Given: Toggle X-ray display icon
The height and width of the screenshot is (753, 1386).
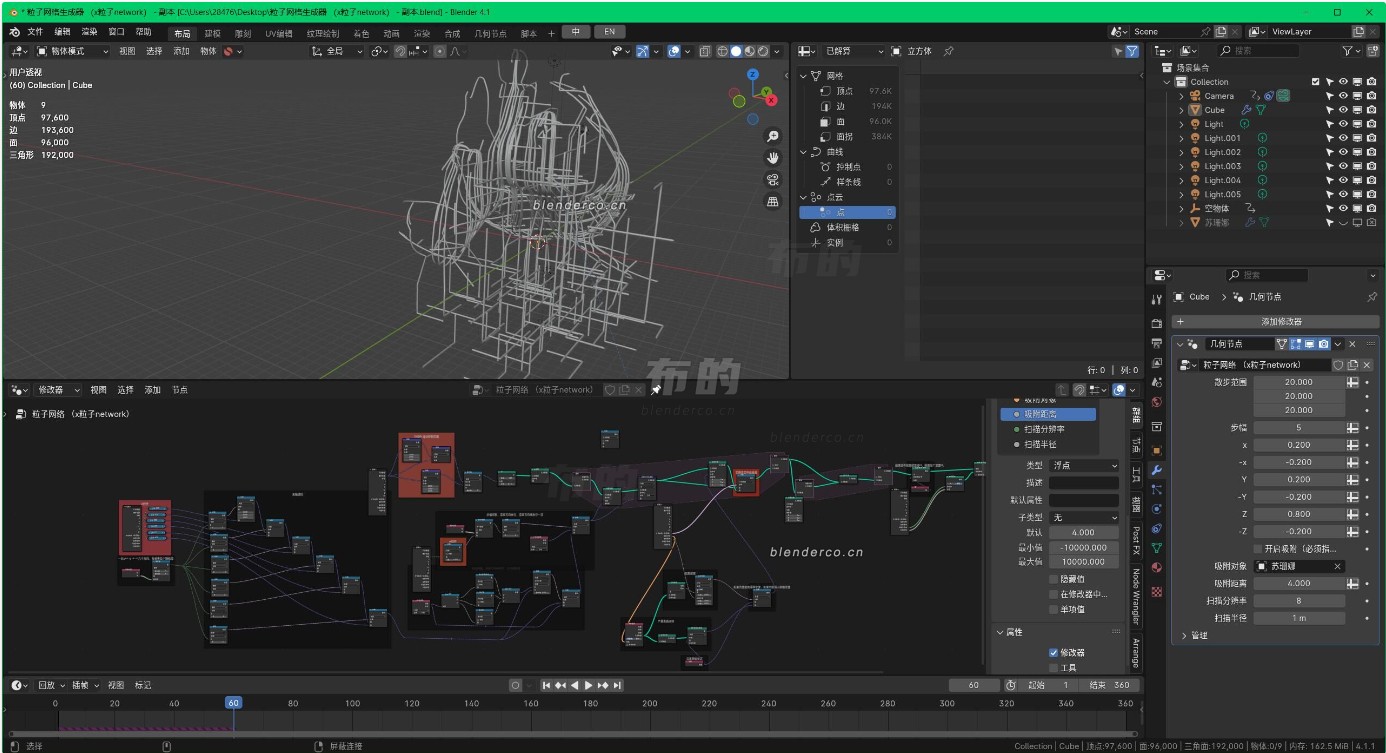Looking at the screenshot, I should pyautogui.click(x=705, y=51).
